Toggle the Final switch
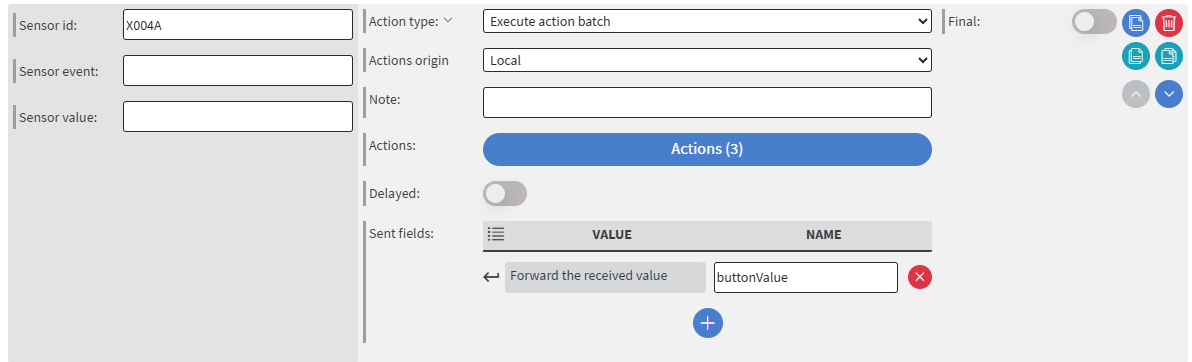The image size is (1192, 362). click(x=1094, y=22)
